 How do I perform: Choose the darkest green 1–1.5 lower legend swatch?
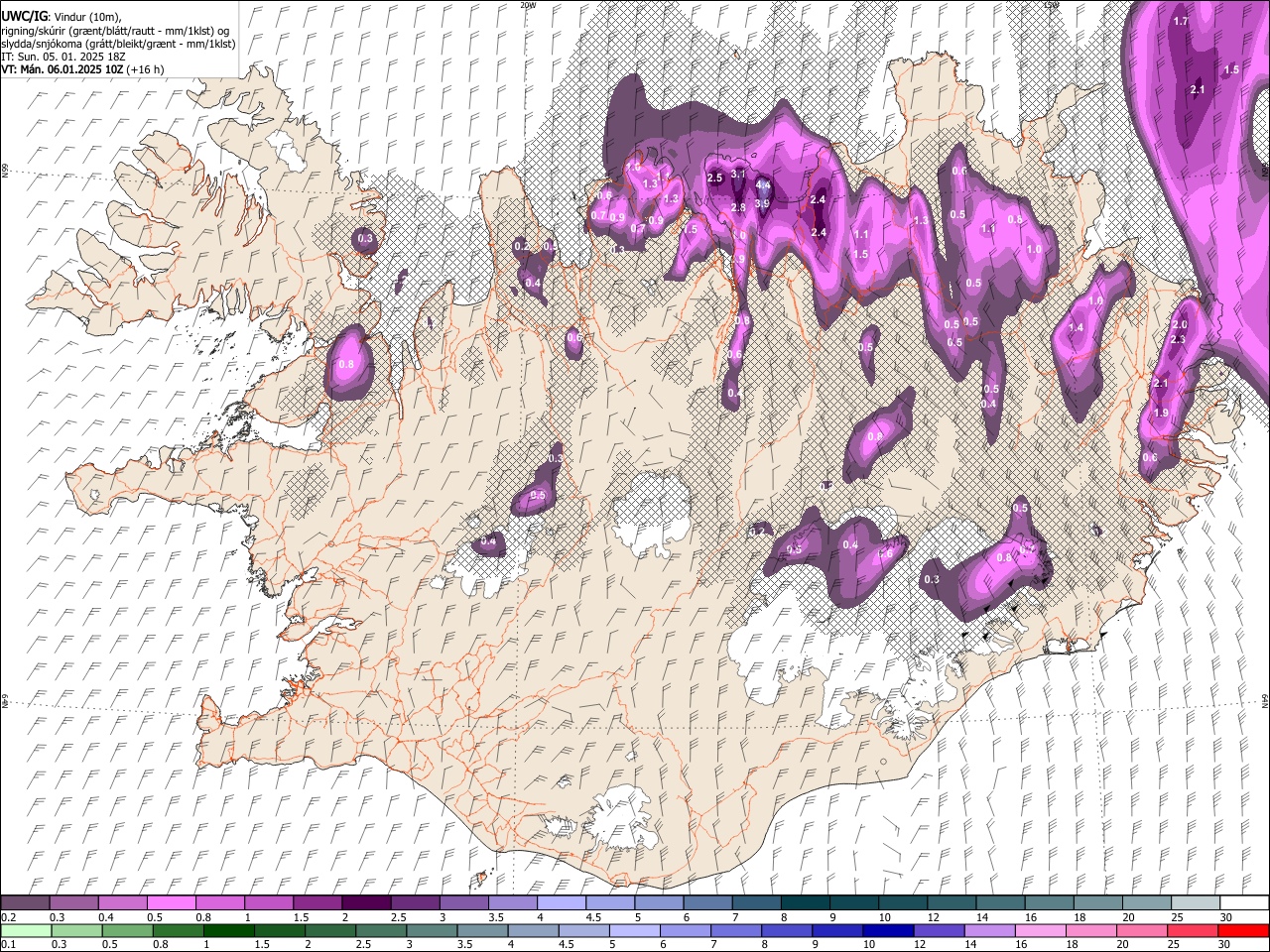pos(229,930)
